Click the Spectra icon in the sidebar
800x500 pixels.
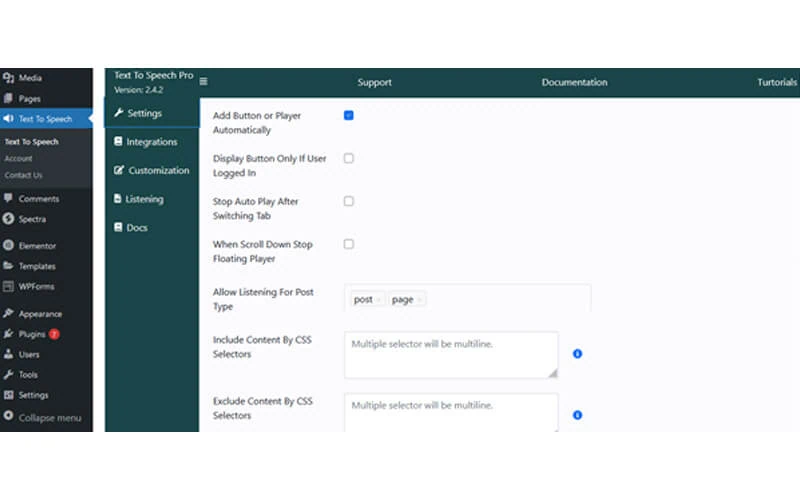coord(9,219)
